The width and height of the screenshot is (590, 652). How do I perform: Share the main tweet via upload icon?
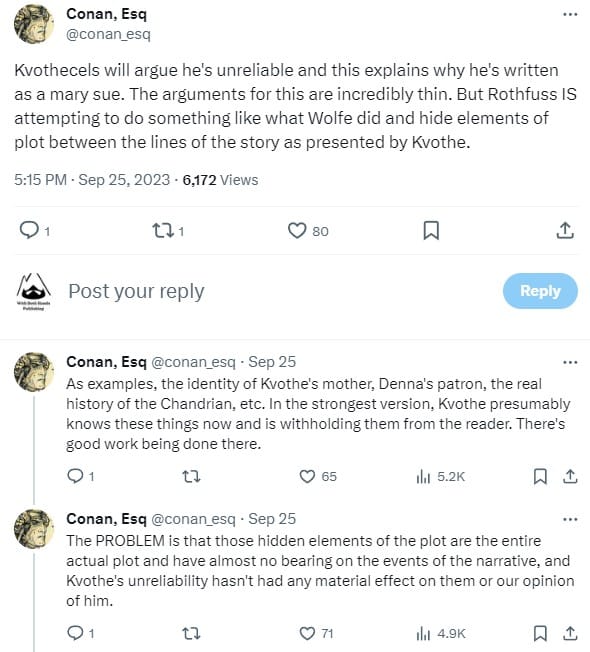565,231
